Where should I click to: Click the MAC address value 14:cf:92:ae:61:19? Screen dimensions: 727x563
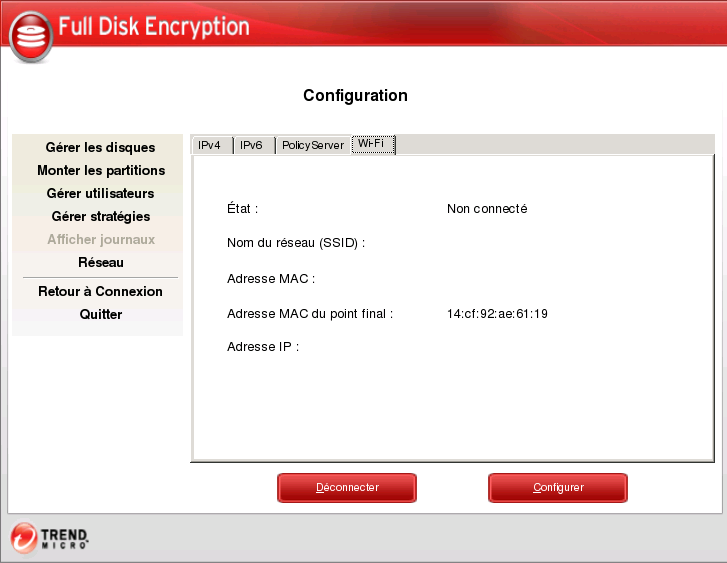pyautogui.click(x=497, y=314)
